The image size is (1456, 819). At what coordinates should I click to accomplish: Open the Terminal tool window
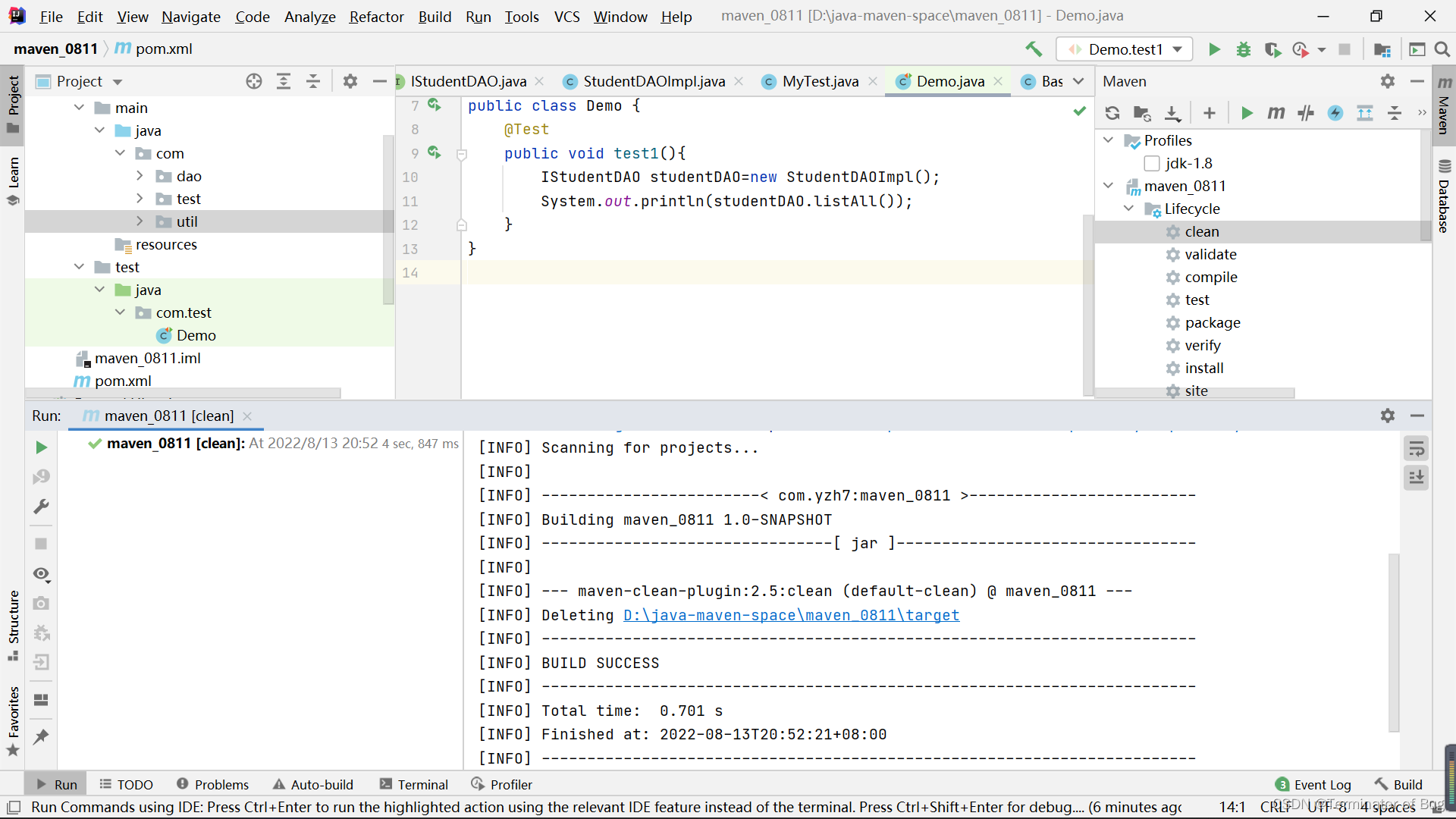click(414, 785)
